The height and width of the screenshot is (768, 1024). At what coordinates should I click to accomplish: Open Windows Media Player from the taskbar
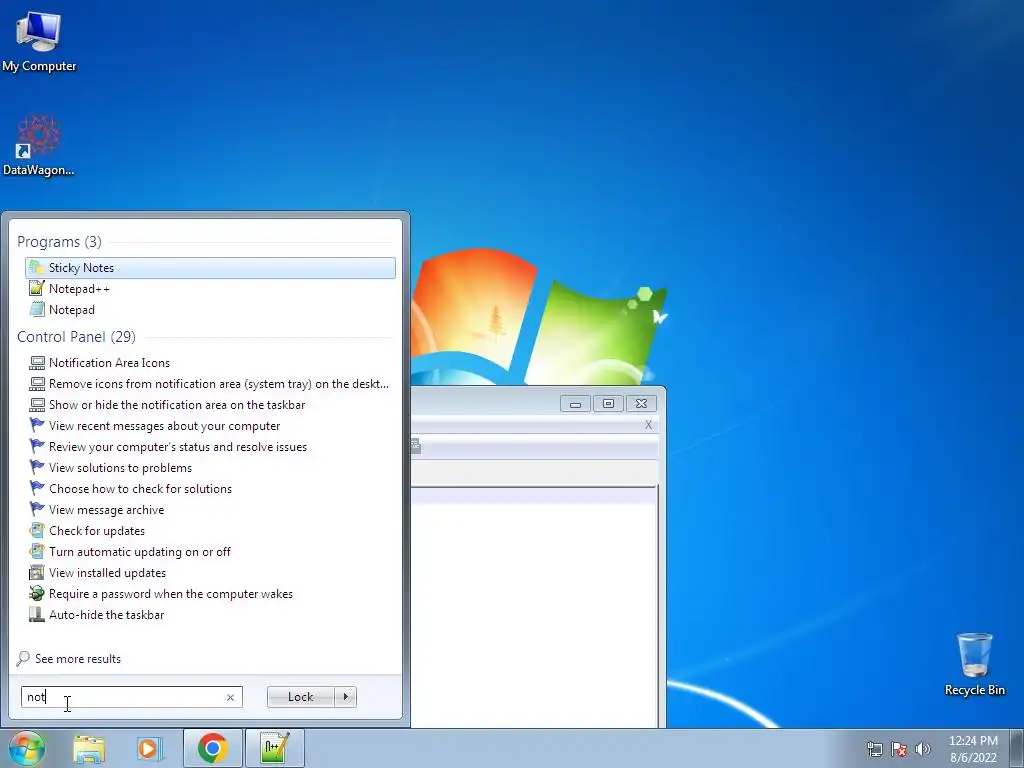coord(148,748)
